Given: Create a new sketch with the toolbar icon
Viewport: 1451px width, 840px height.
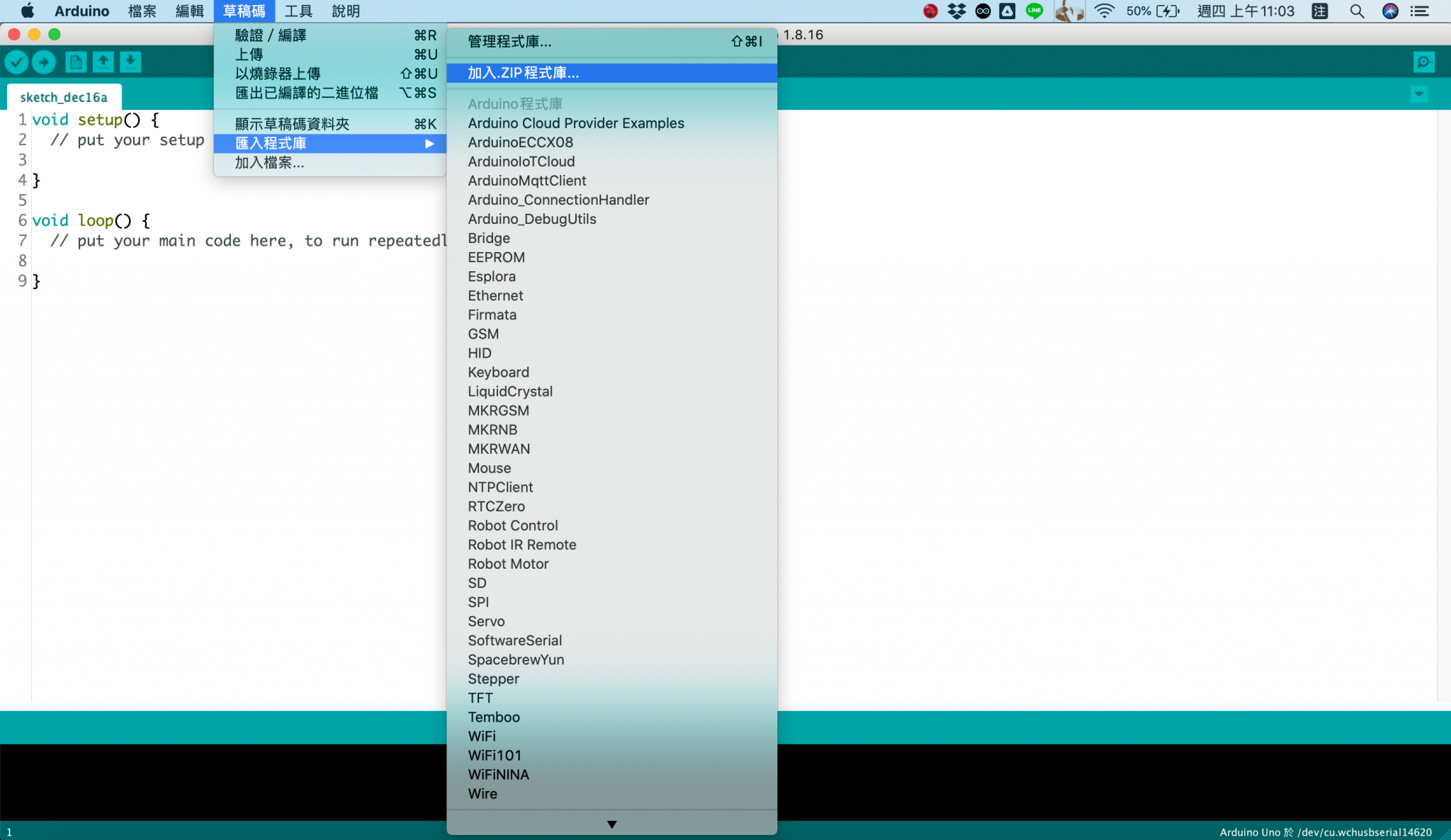Looking at the screenshot, I should 75,62.
